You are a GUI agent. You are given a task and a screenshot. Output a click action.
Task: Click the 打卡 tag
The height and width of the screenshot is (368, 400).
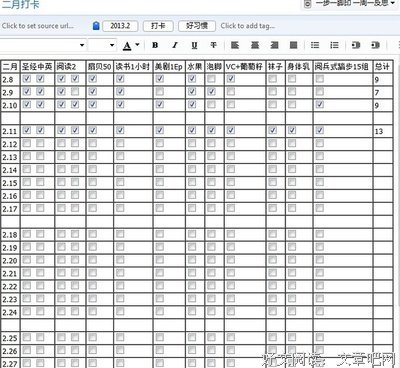(x=158, y=26)
